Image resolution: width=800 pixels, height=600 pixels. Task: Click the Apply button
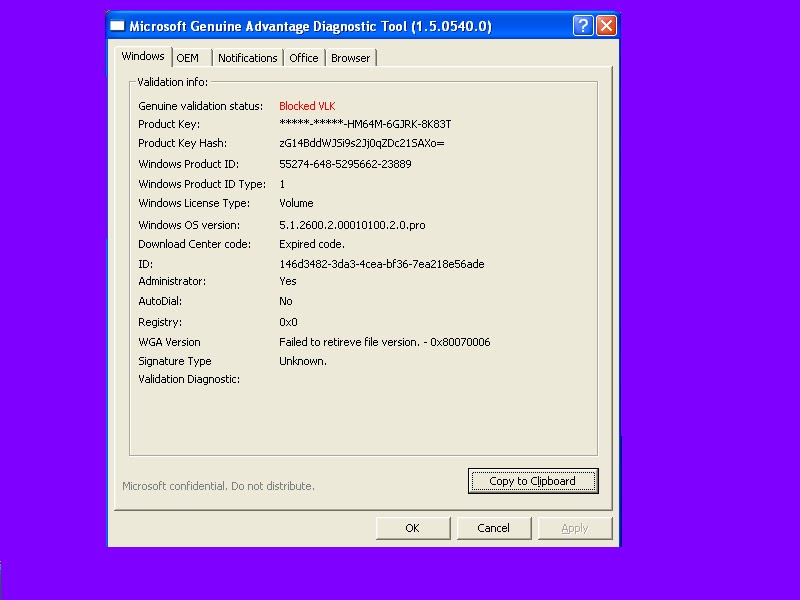coord(575,528)
